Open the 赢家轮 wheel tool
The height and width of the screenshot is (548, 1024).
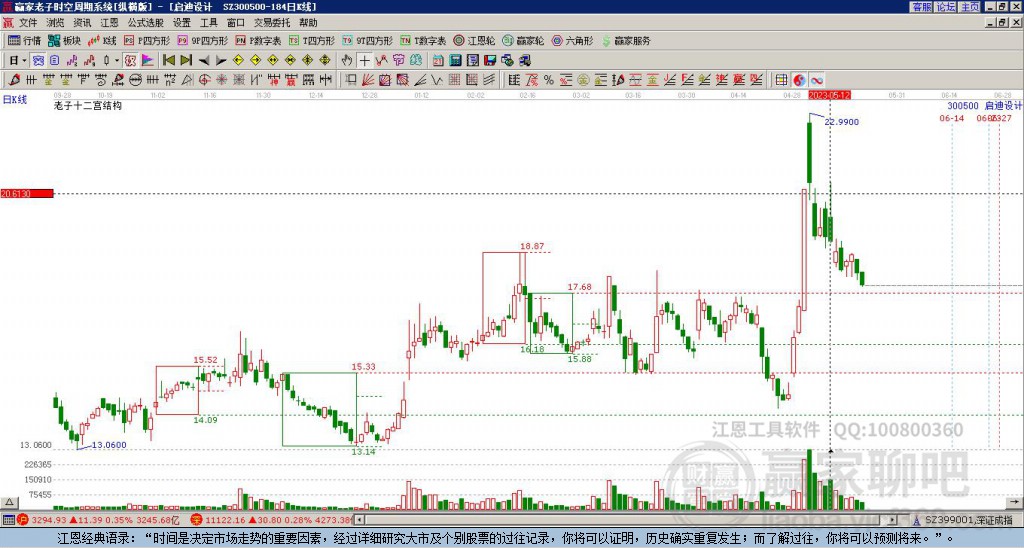coord(523,40)
